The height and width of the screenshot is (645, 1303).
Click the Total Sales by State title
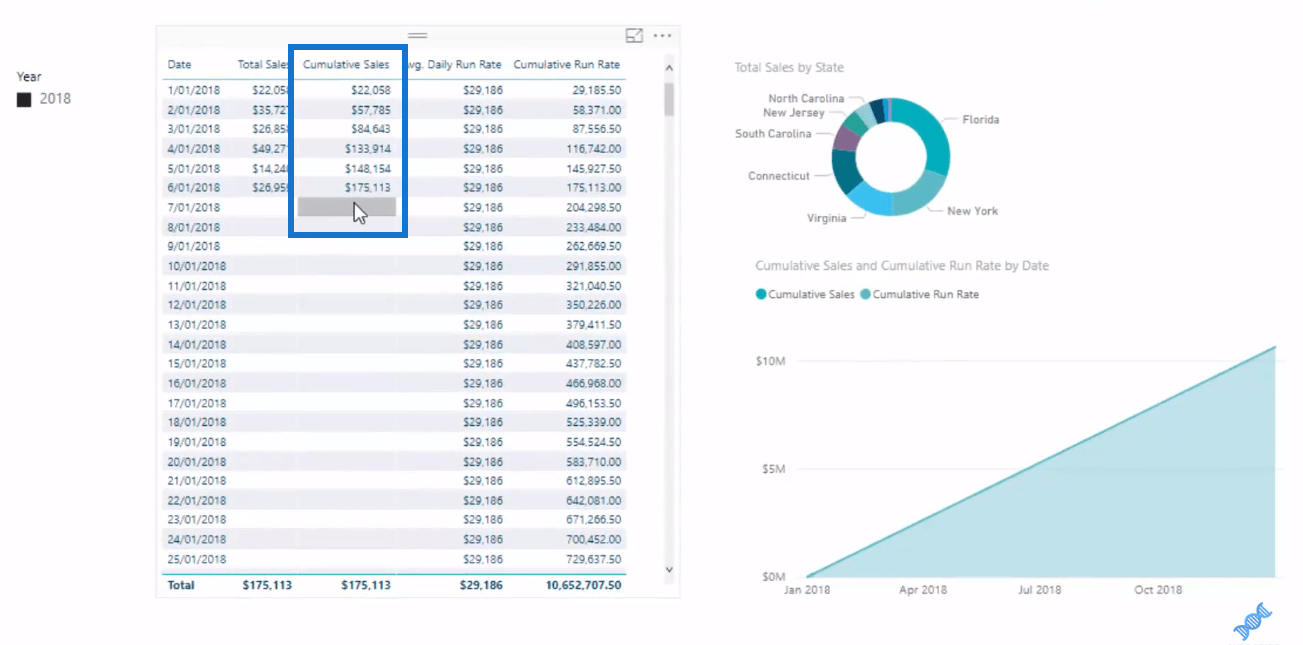coord(789,68)
